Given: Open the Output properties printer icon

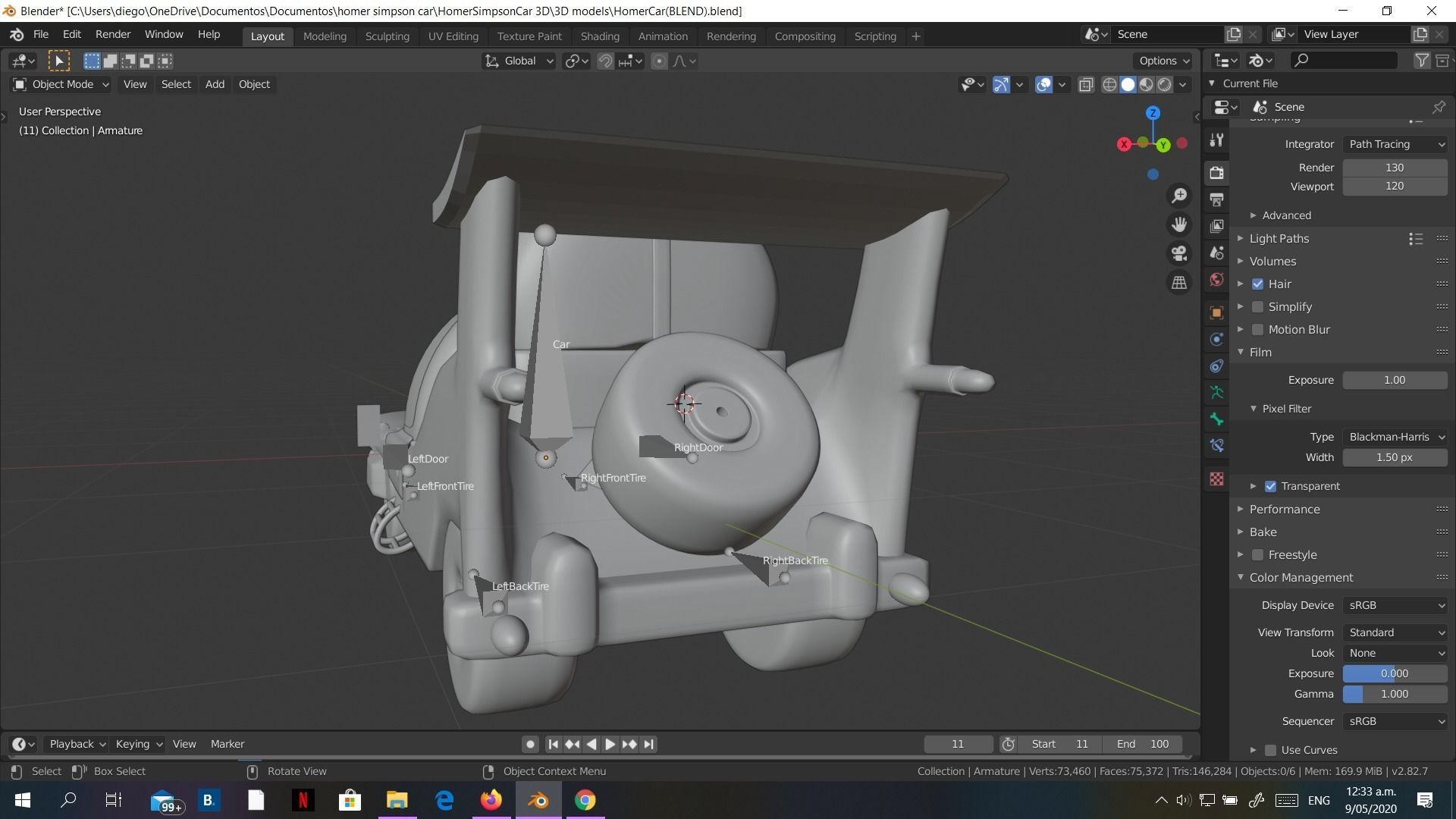Looking at the screenshot, I should coord(1216,199).
